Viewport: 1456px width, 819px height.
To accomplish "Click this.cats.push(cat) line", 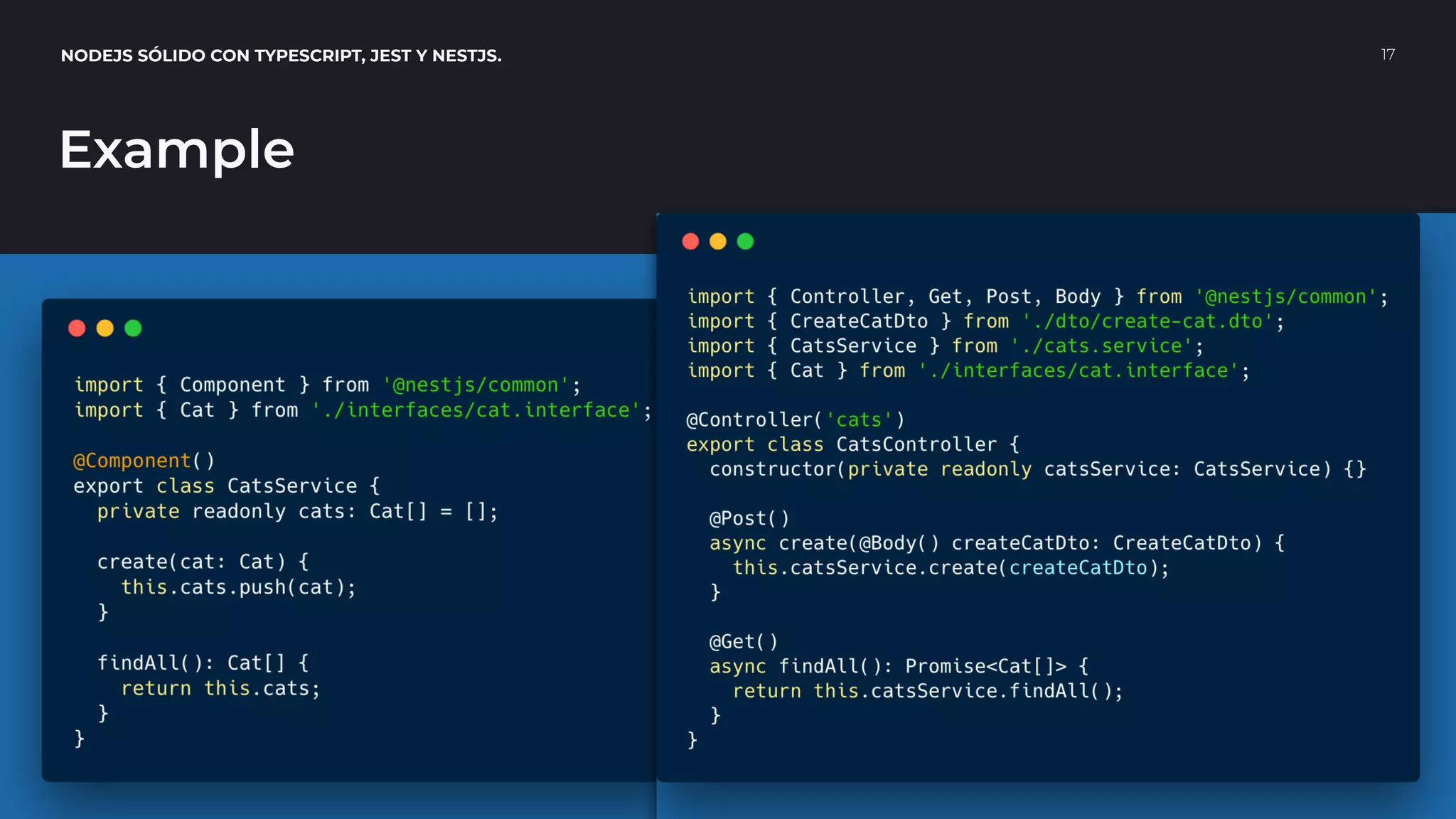I will (x=238, y=587).
